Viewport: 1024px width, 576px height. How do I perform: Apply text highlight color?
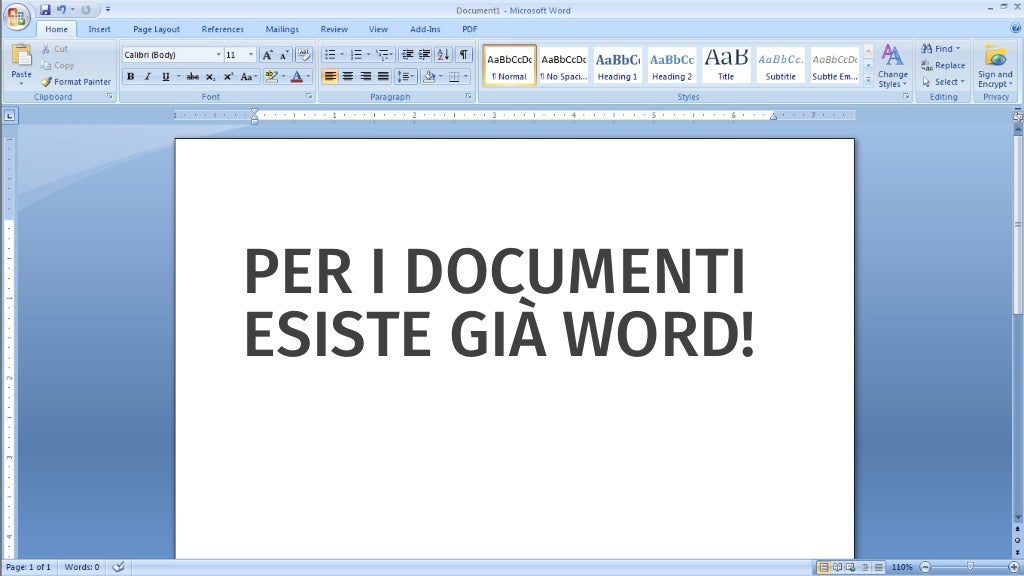(272, 77)
